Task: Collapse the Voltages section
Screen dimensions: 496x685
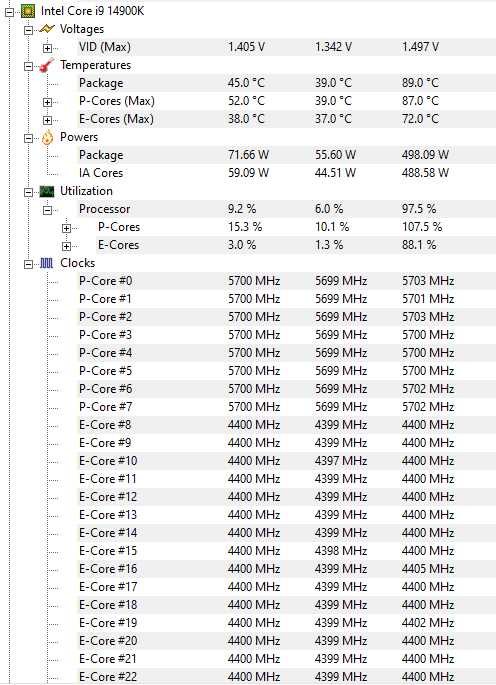Action: (x=28, y=31)
